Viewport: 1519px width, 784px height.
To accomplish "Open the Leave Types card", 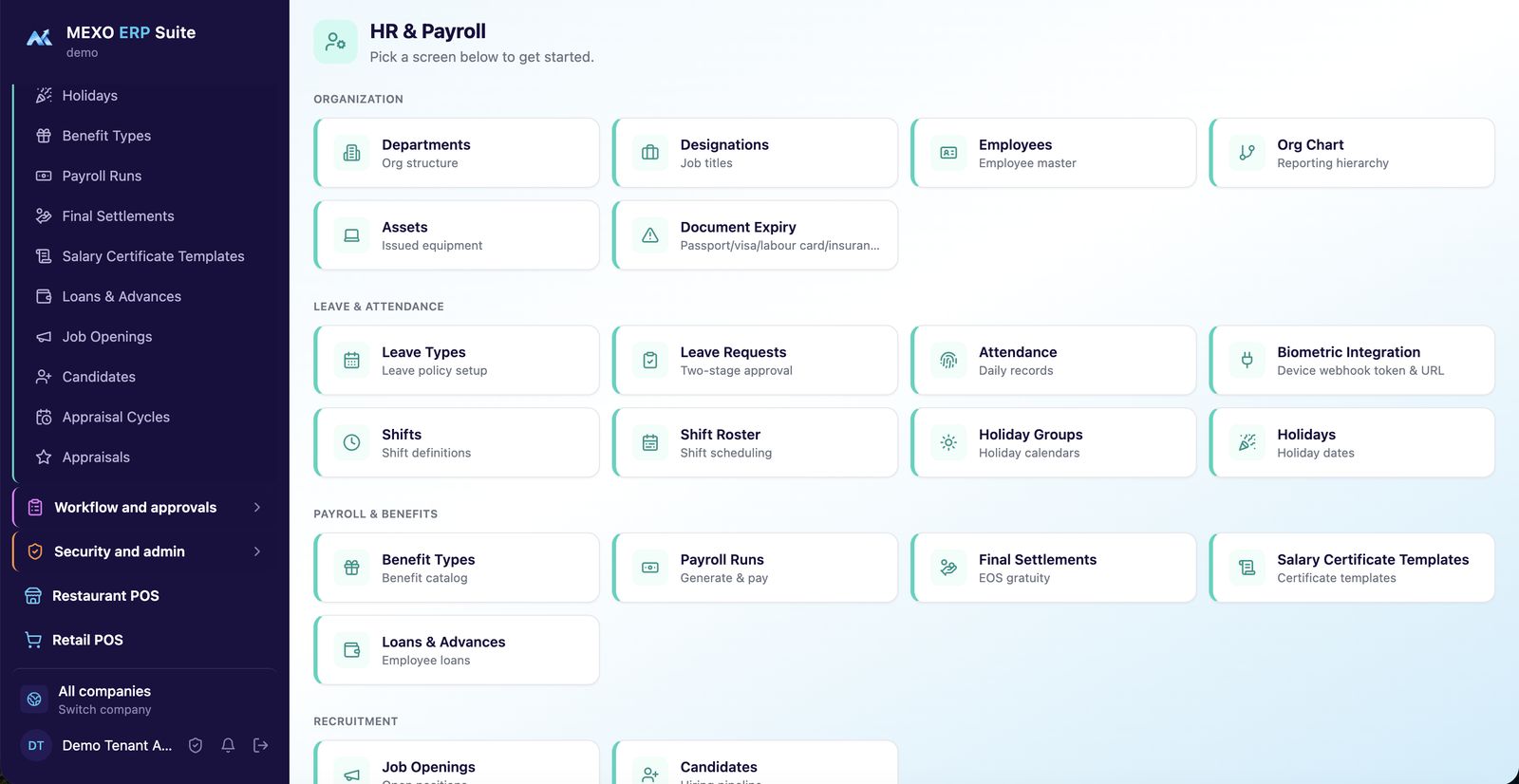I will (x=457, y=361).
